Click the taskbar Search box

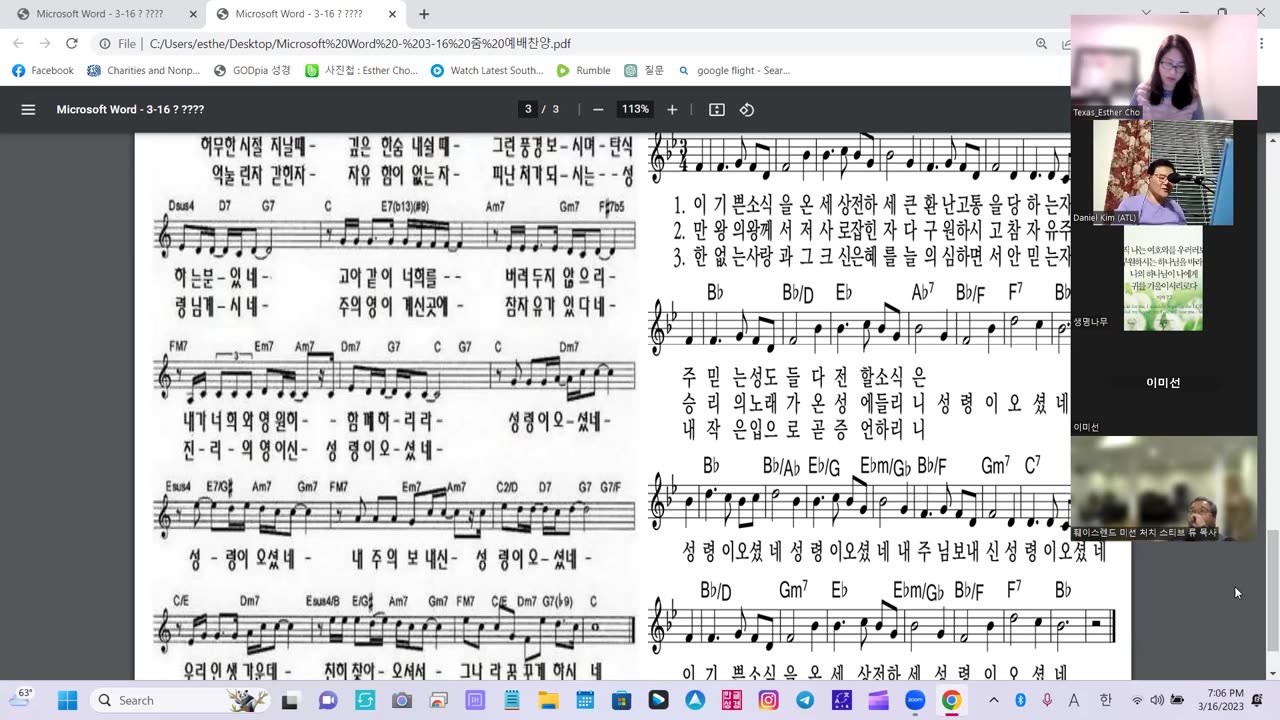[180, 700]
